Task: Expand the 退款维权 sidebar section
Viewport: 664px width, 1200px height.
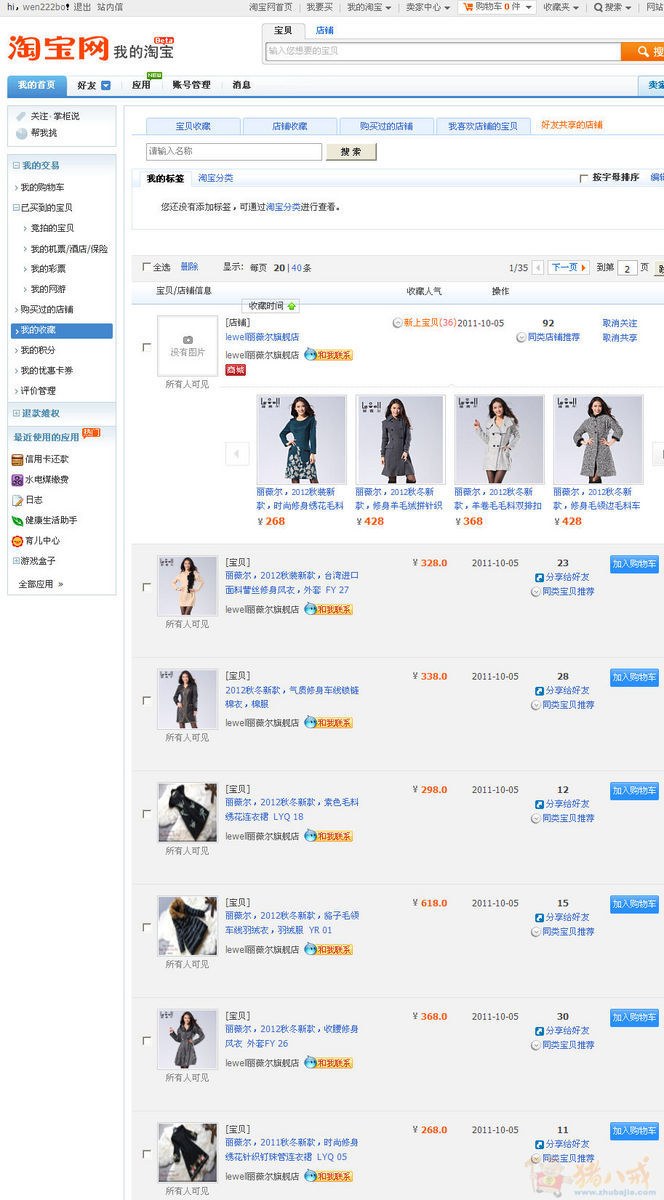Action: coord(16,413)
